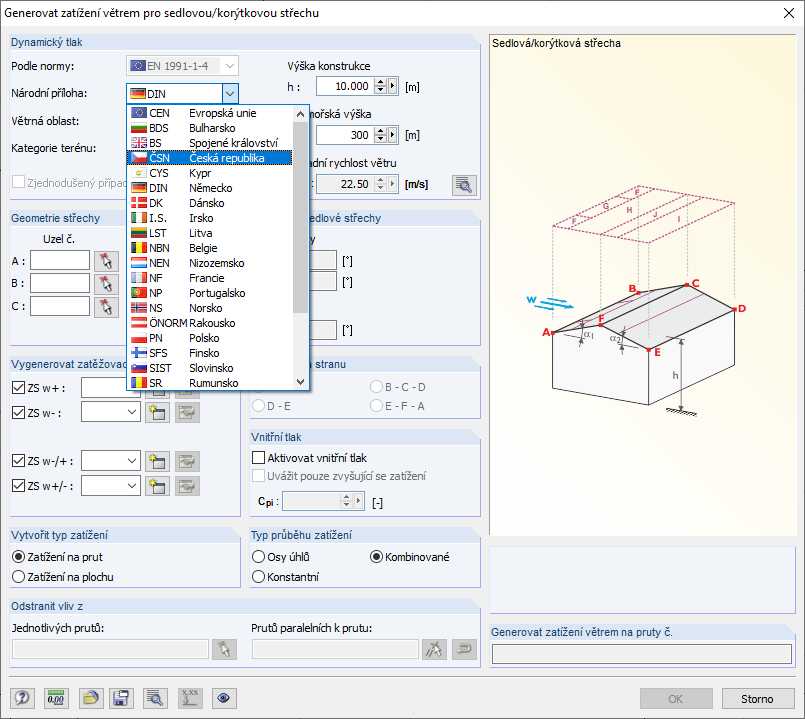
Task: Click altitude 300 spinner arrows
Action: tap(380, 135)
